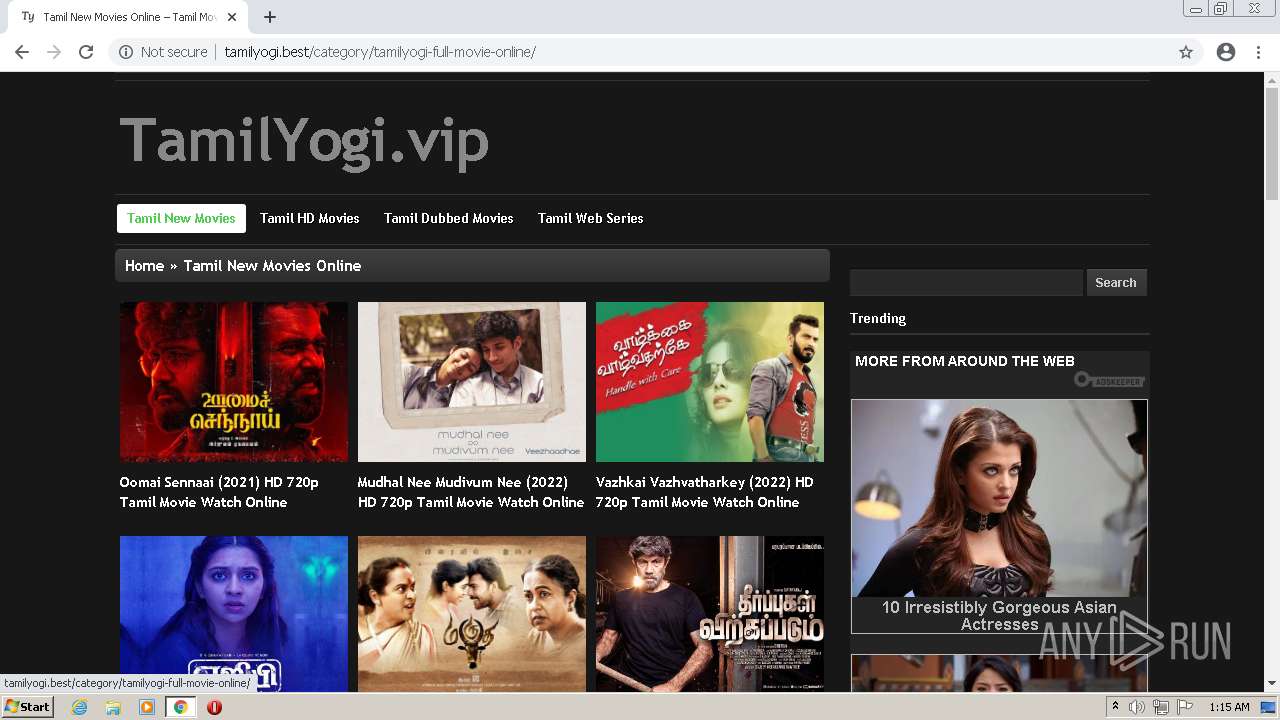The width and height of the screenshot is (1280, 720).
Task: Open the blue poster with frightened woman
Action: tap(234, 614)
